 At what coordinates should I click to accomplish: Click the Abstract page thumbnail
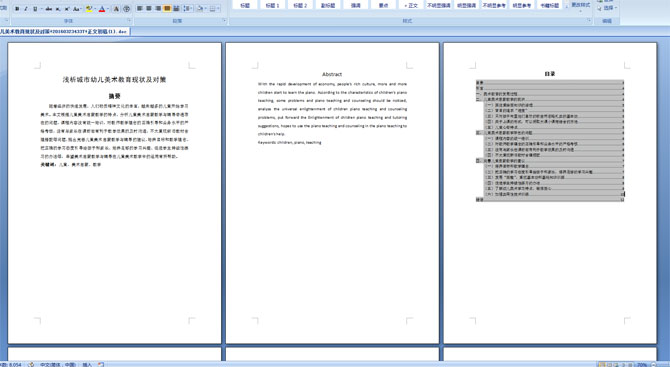pyautogui.click(x=332, y=193)
